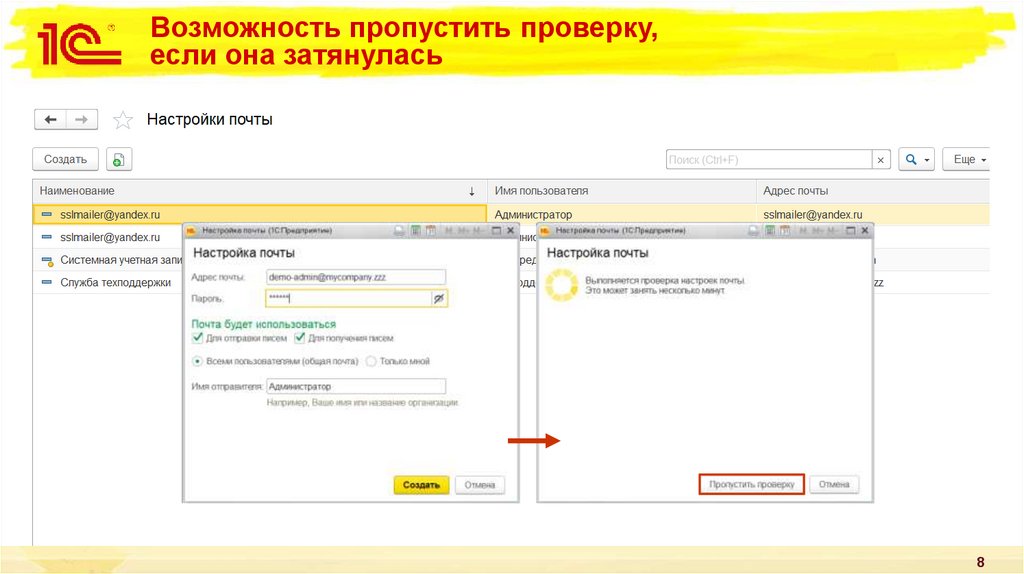Click the Пароль input field

click(349, 298)
